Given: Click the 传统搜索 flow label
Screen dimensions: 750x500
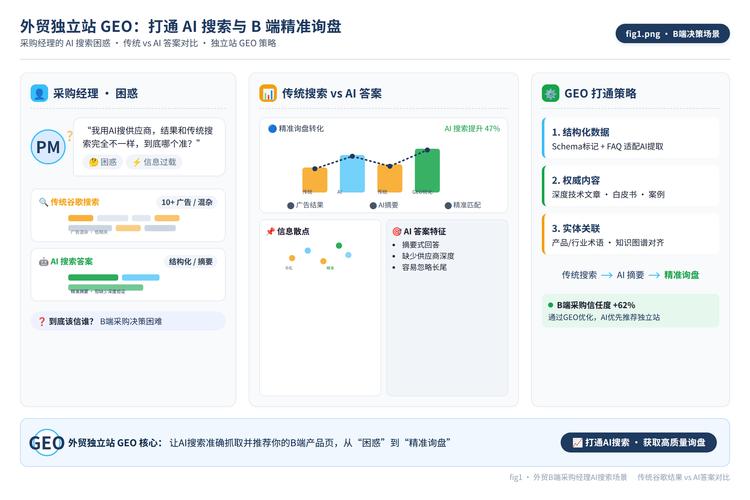Looking at the screenshot, I should (579, 275).
